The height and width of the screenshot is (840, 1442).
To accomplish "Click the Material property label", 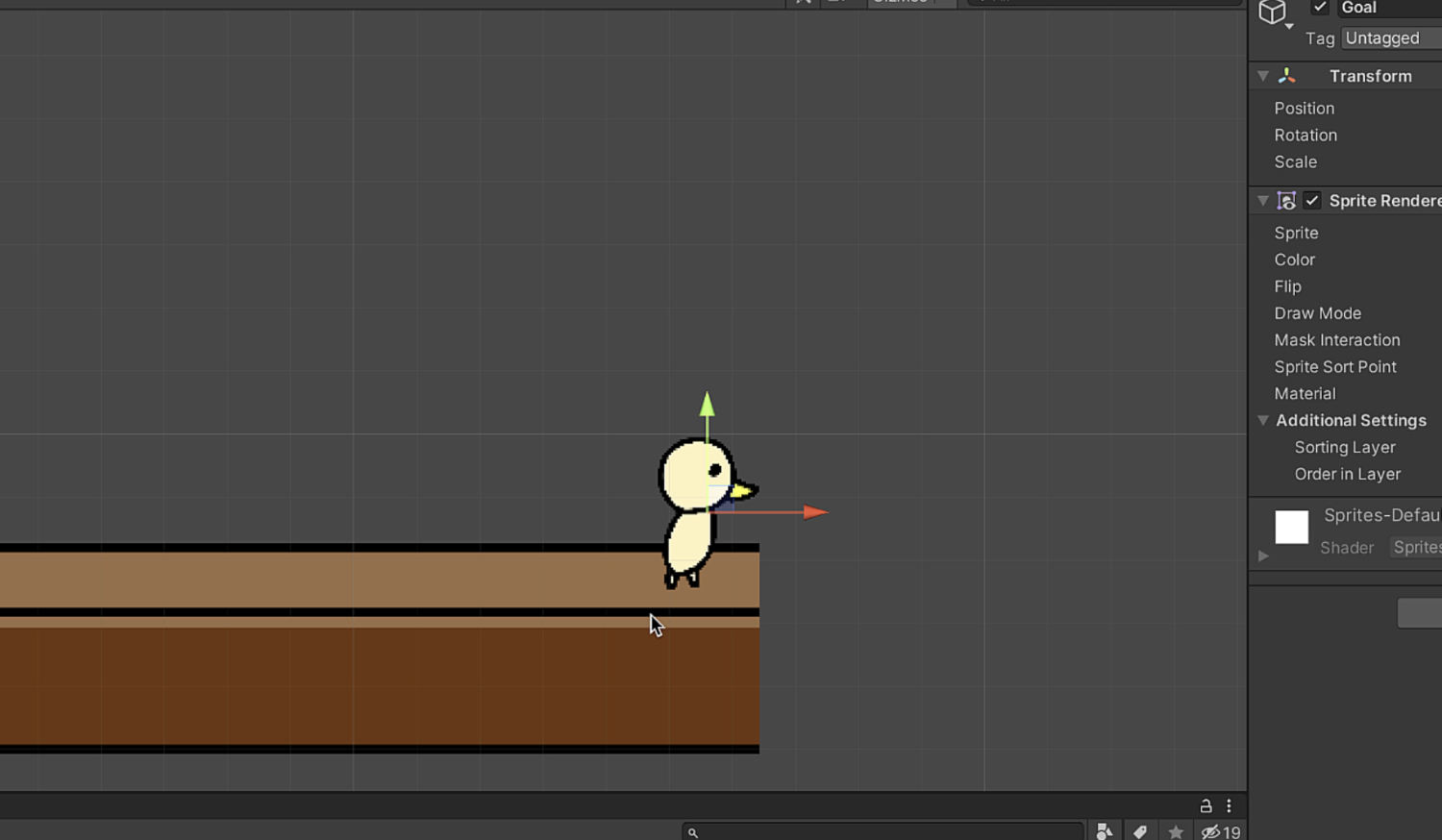I will coord(1305,395).
